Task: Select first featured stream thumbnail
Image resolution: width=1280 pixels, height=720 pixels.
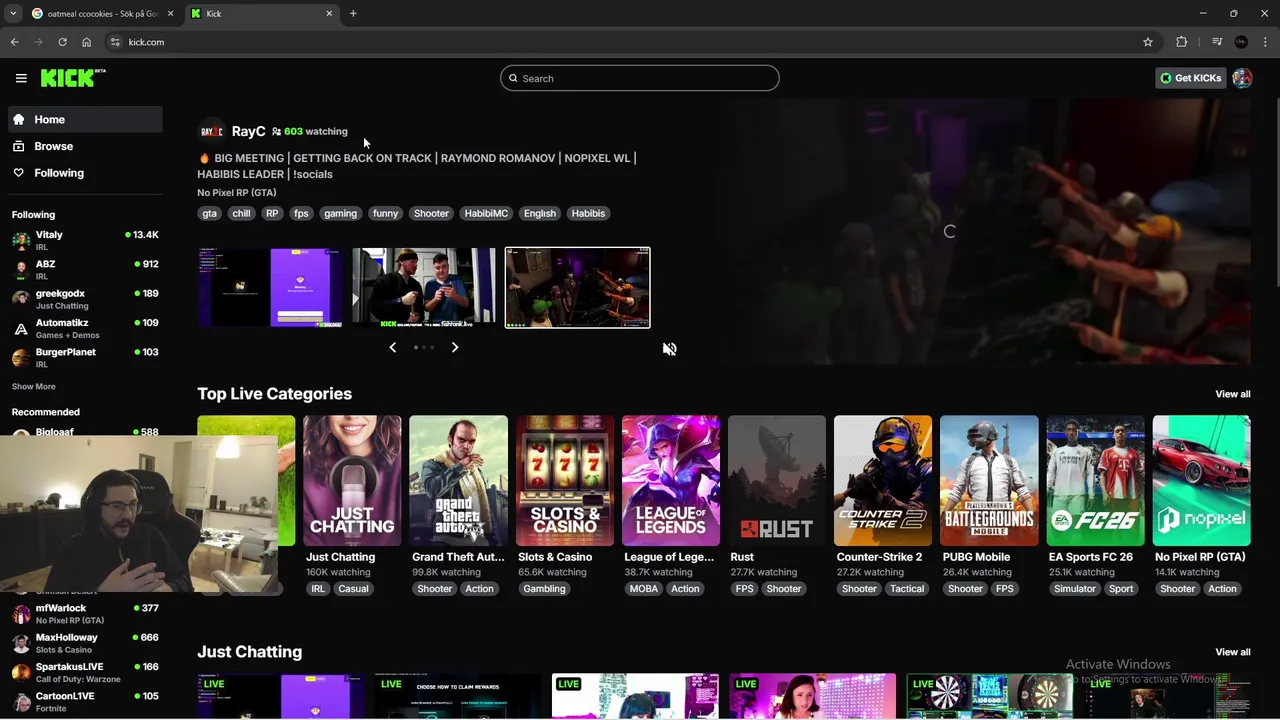Action: pyautogui.click(x=270, y=288)
